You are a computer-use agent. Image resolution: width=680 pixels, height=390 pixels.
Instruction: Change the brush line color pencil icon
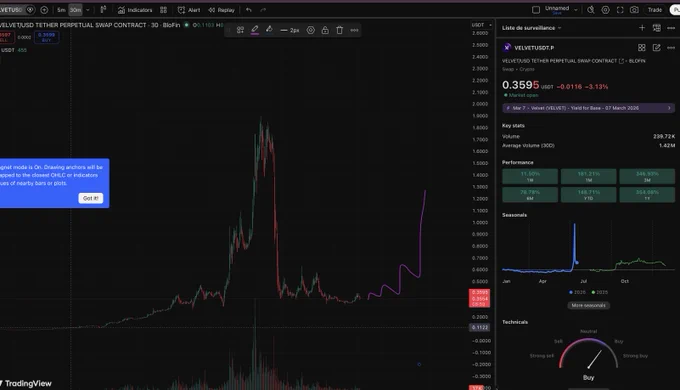(x=255, y=30)
